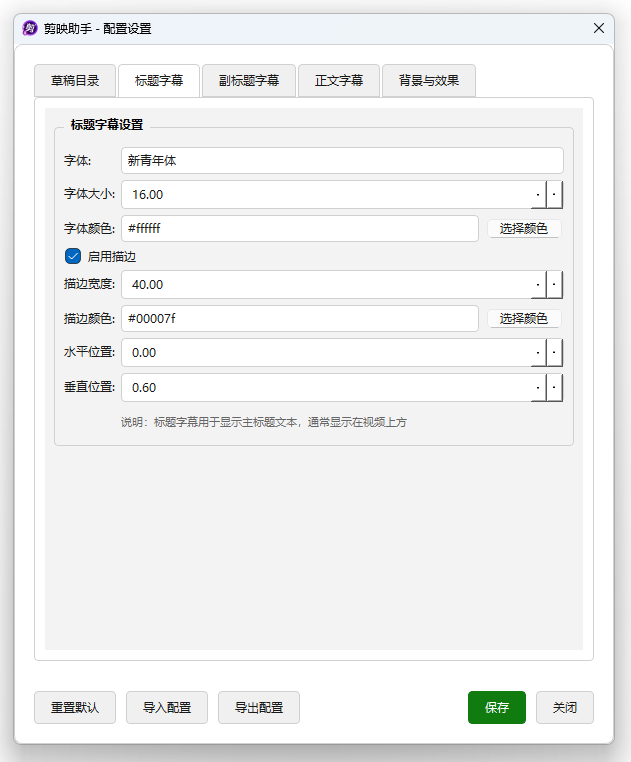Click 导入配置 to import settings
This screenshot has height=762, width=631.
167,707
